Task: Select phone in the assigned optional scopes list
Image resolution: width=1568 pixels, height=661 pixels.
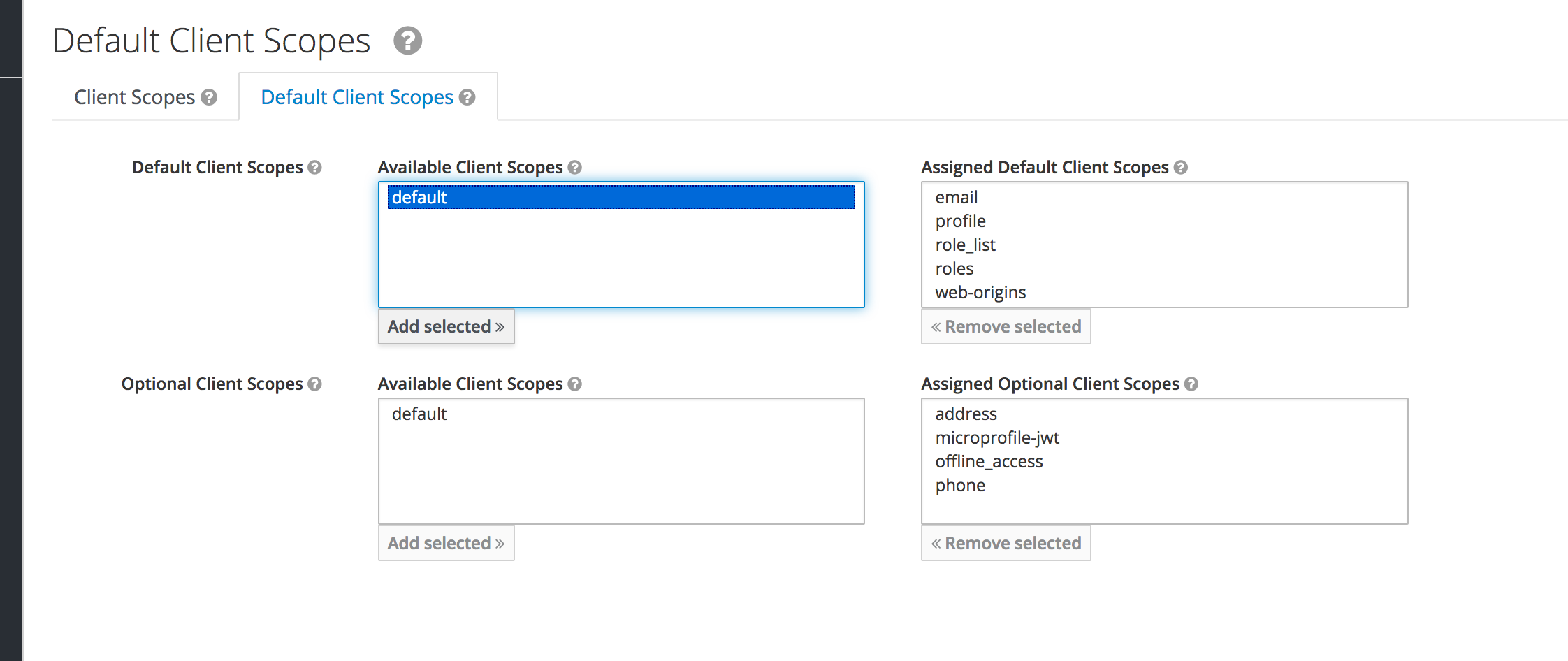Action: click(960, 485)
